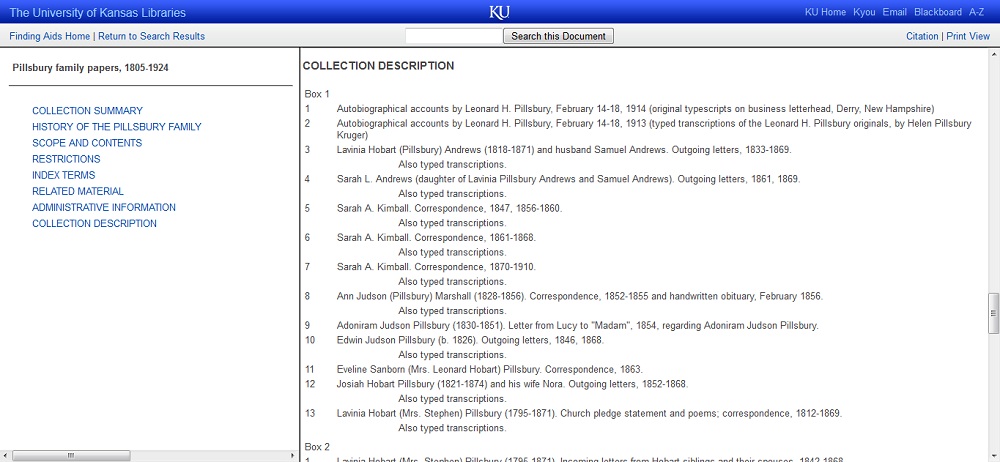Click the 'COLLECTION DESCRIPTION' heading in content
Image resolution: width=1000 pixels, height=462 pixels.
point(378,66)
